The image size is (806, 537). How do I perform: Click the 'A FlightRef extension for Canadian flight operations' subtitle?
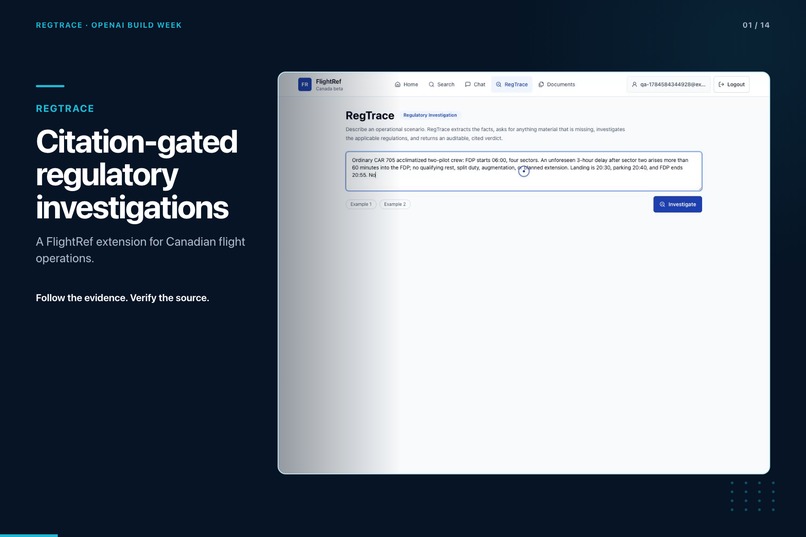pos(140,250)
